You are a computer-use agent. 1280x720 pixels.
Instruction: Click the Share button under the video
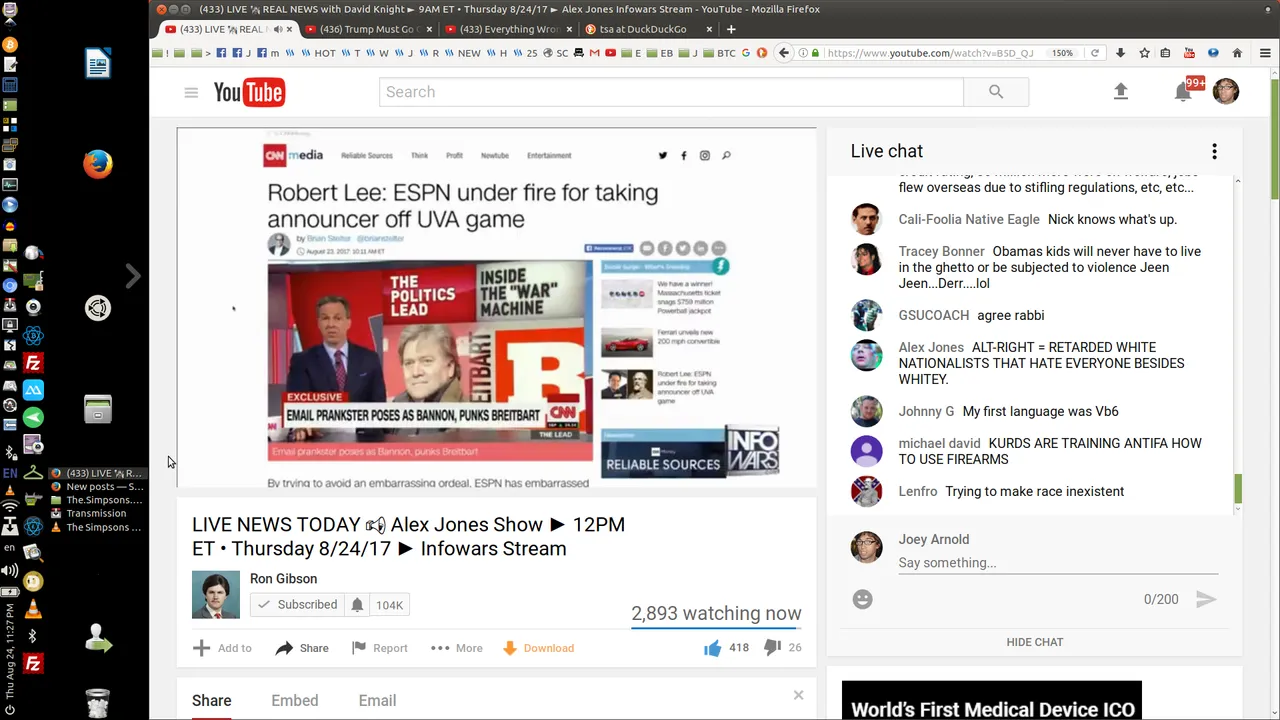pos(302,648)
